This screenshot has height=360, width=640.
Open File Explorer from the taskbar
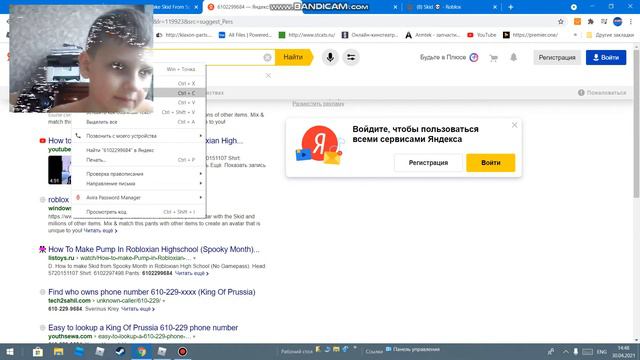[58, 351]
